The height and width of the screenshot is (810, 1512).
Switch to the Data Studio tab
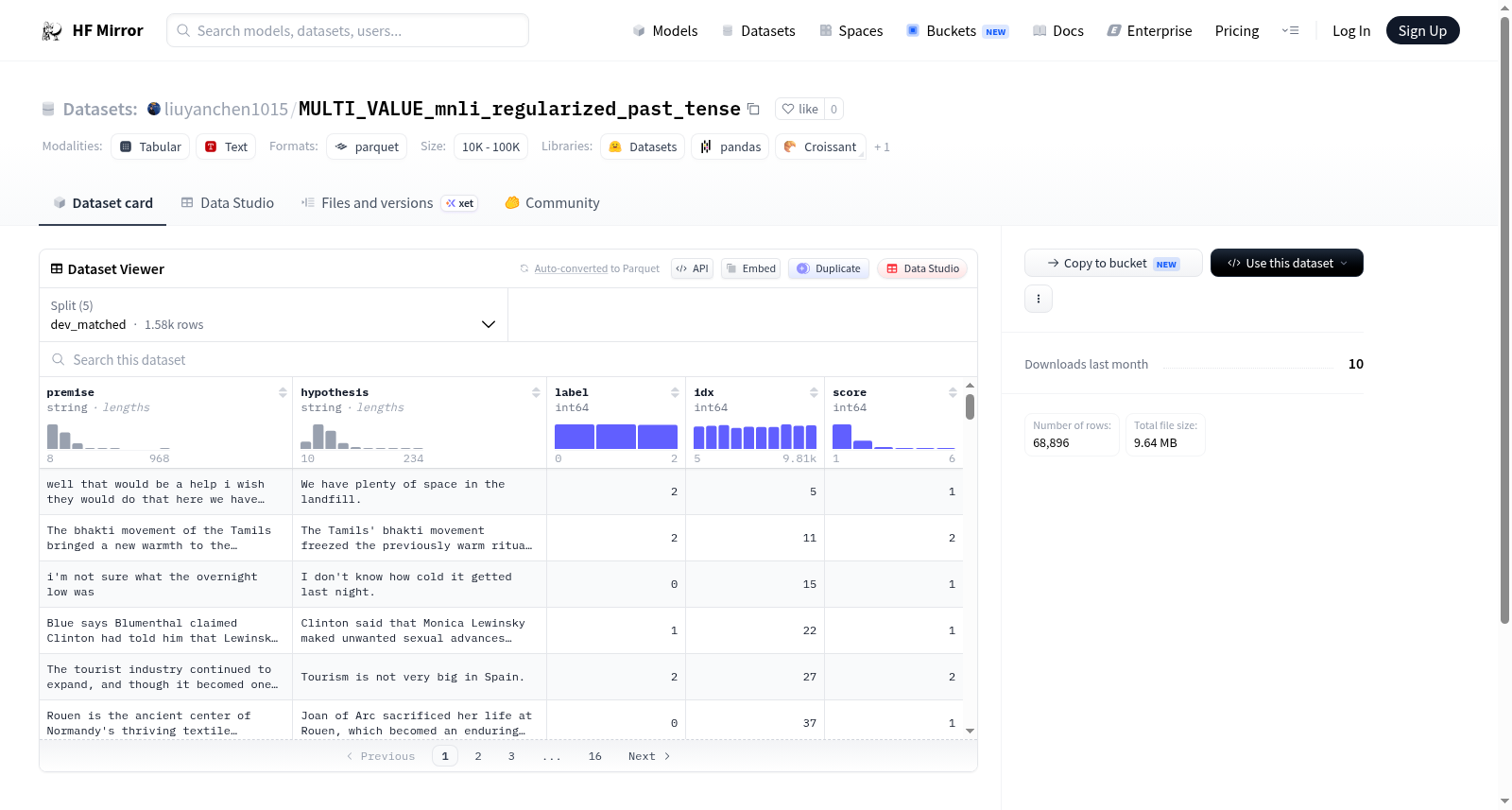[228, 203]
